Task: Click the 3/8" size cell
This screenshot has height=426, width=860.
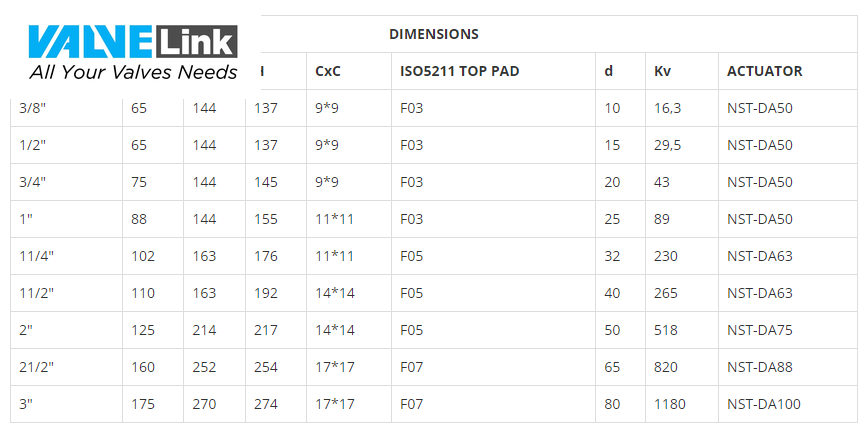Action: tap(33, 108)
